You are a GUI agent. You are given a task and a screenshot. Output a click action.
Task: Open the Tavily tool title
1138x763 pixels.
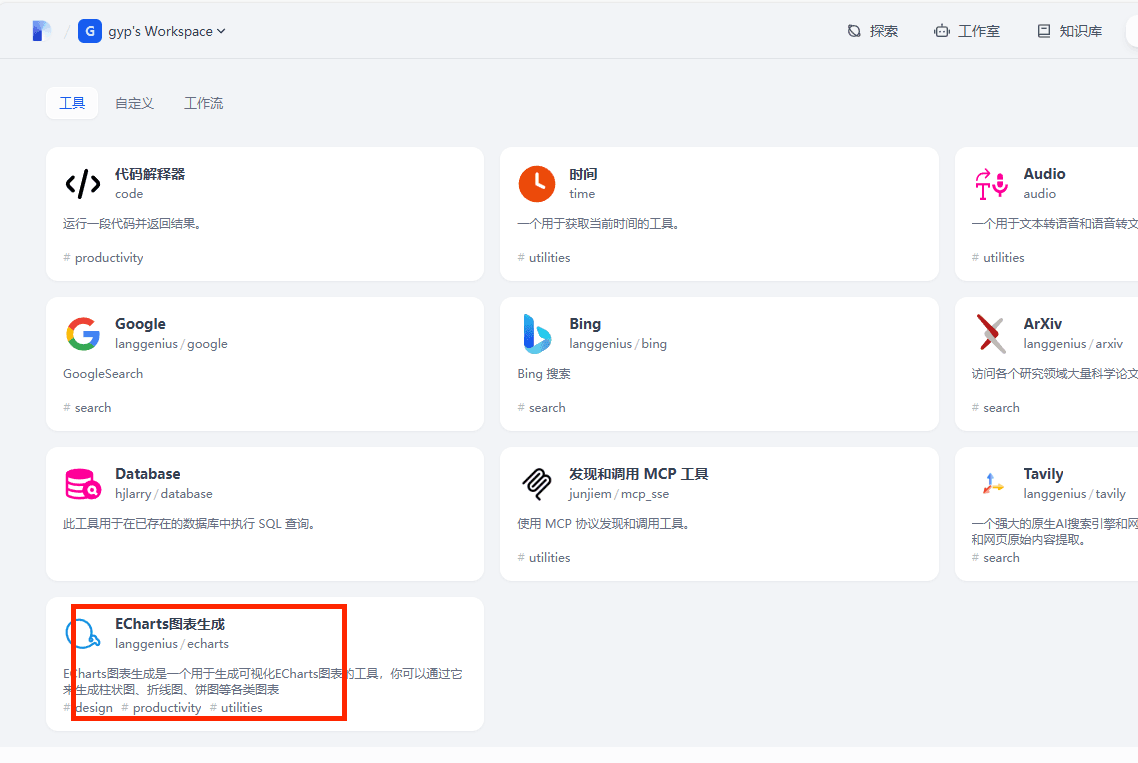(x=1044, y=474)
